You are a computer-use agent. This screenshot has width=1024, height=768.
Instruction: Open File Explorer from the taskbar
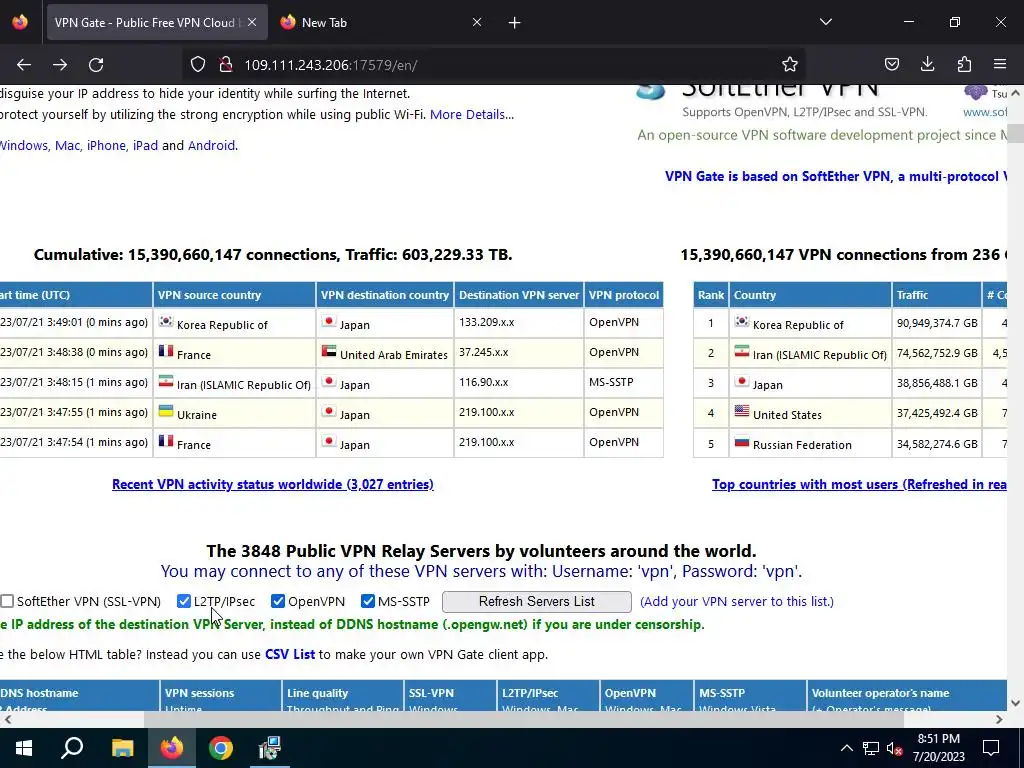click(x=122, y=748)
